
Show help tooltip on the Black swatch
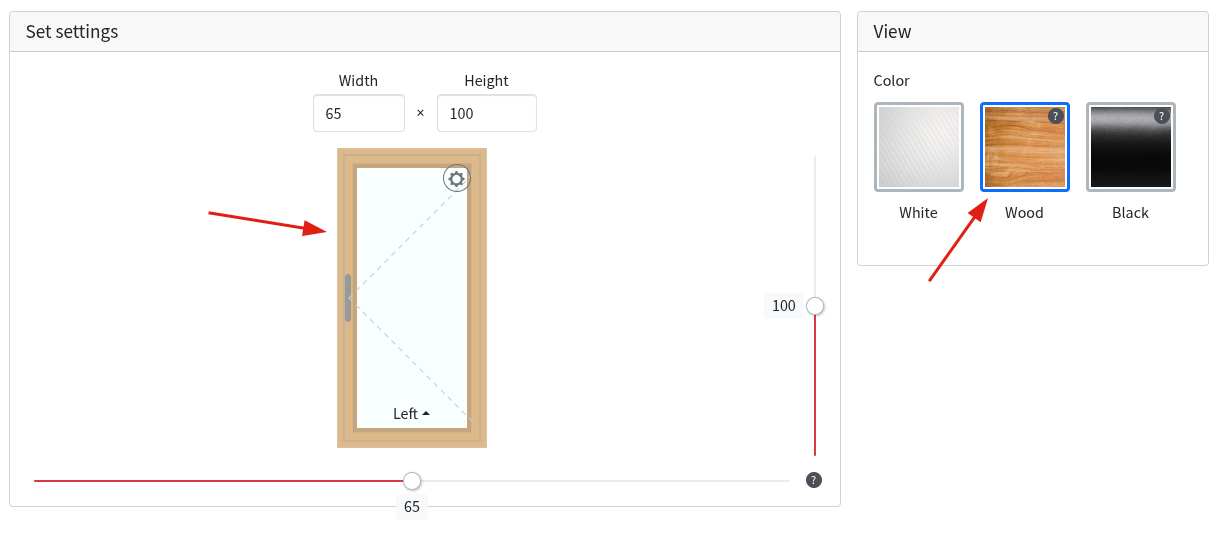pos(1161,116)
